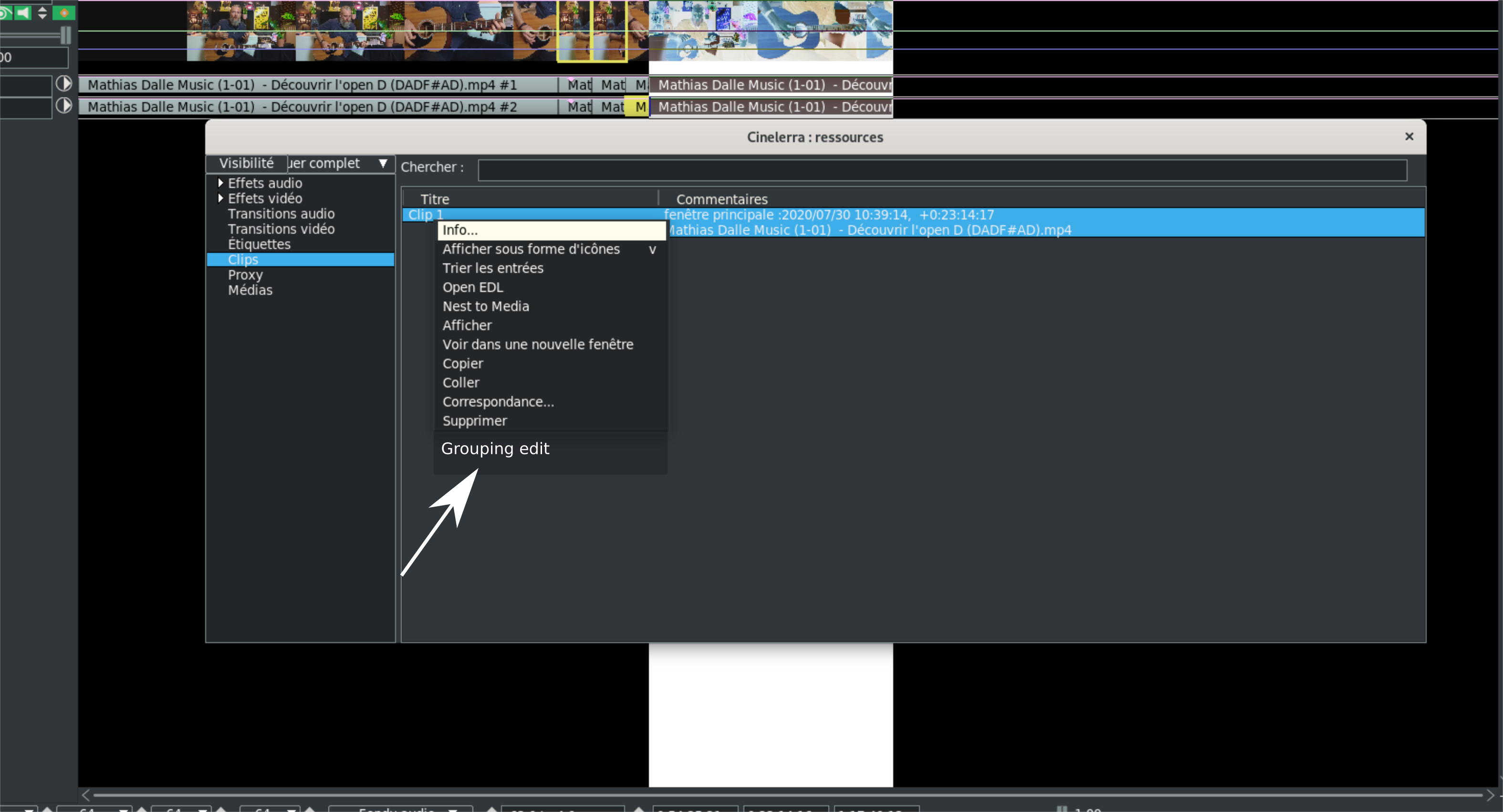The height and width of the screenshot is (812, 1503).
Task: Open the Afficher sous forme d'icônes submenu
Action: pyautogui.click(x=531, y=249)
